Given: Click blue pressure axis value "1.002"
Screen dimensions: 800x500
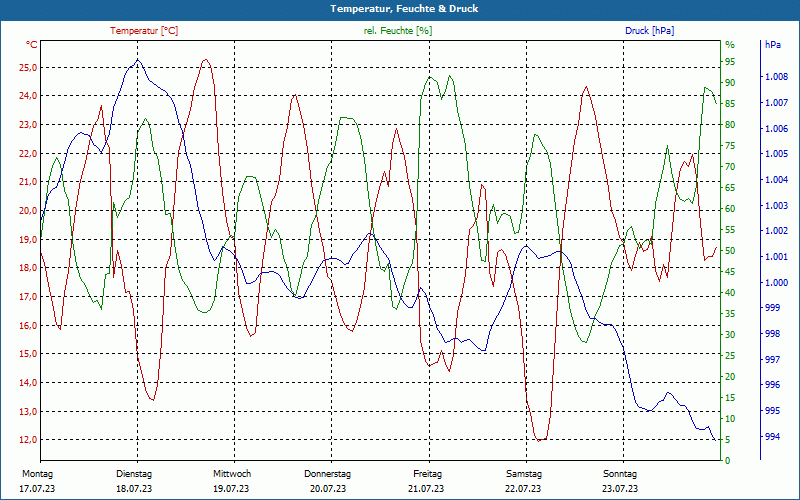Looking at the screenshot, I should tap(777, 231).
